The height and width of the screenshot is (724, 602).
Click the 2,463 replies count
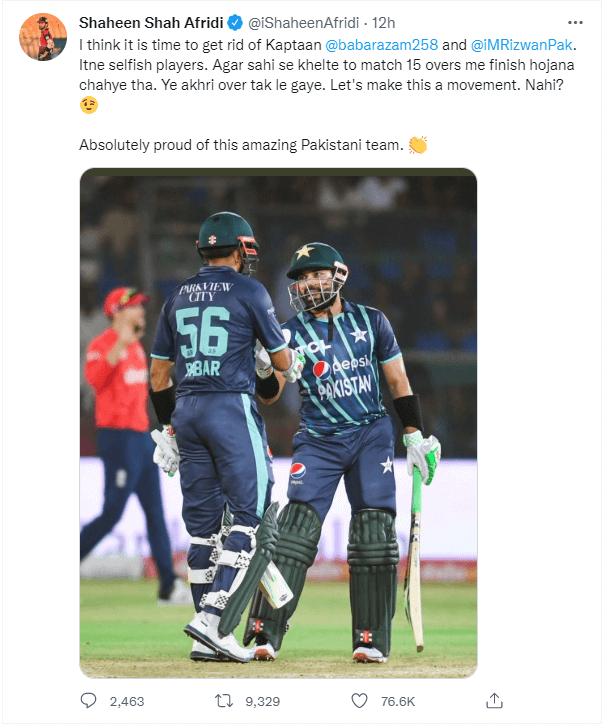click(x=127, y=701)
